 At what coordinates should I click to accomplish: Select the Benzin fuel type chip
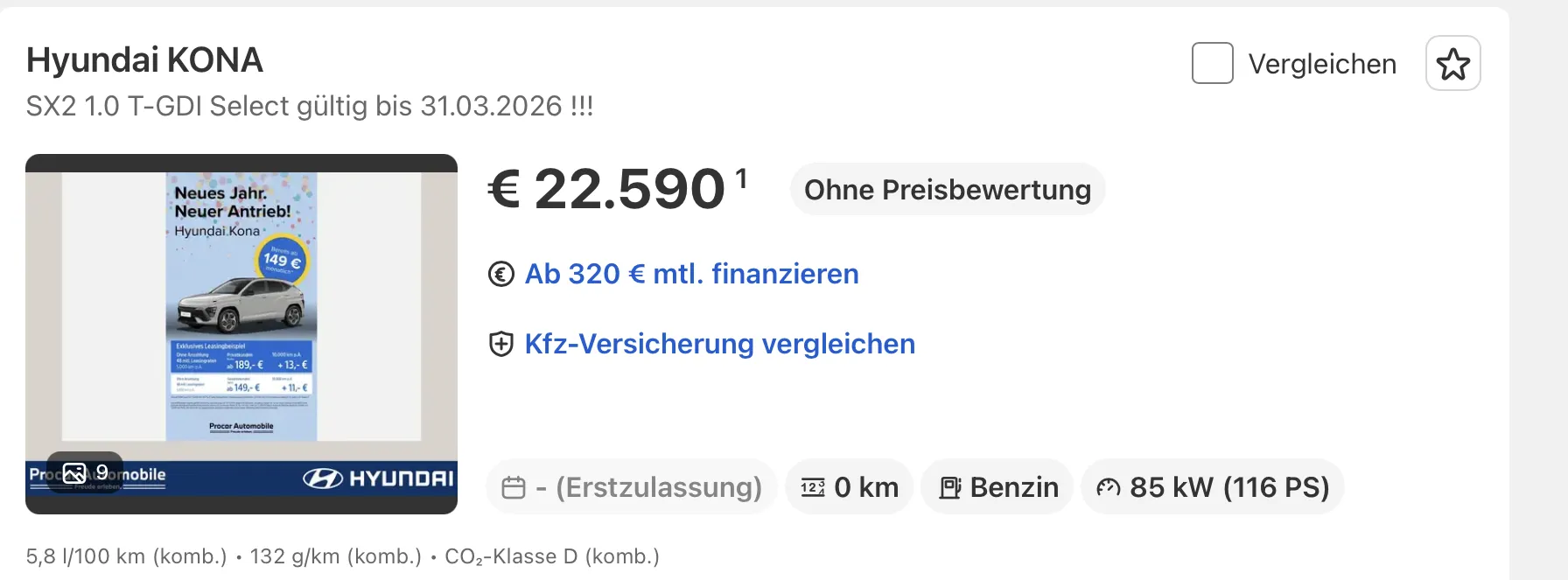coord(997,487)
